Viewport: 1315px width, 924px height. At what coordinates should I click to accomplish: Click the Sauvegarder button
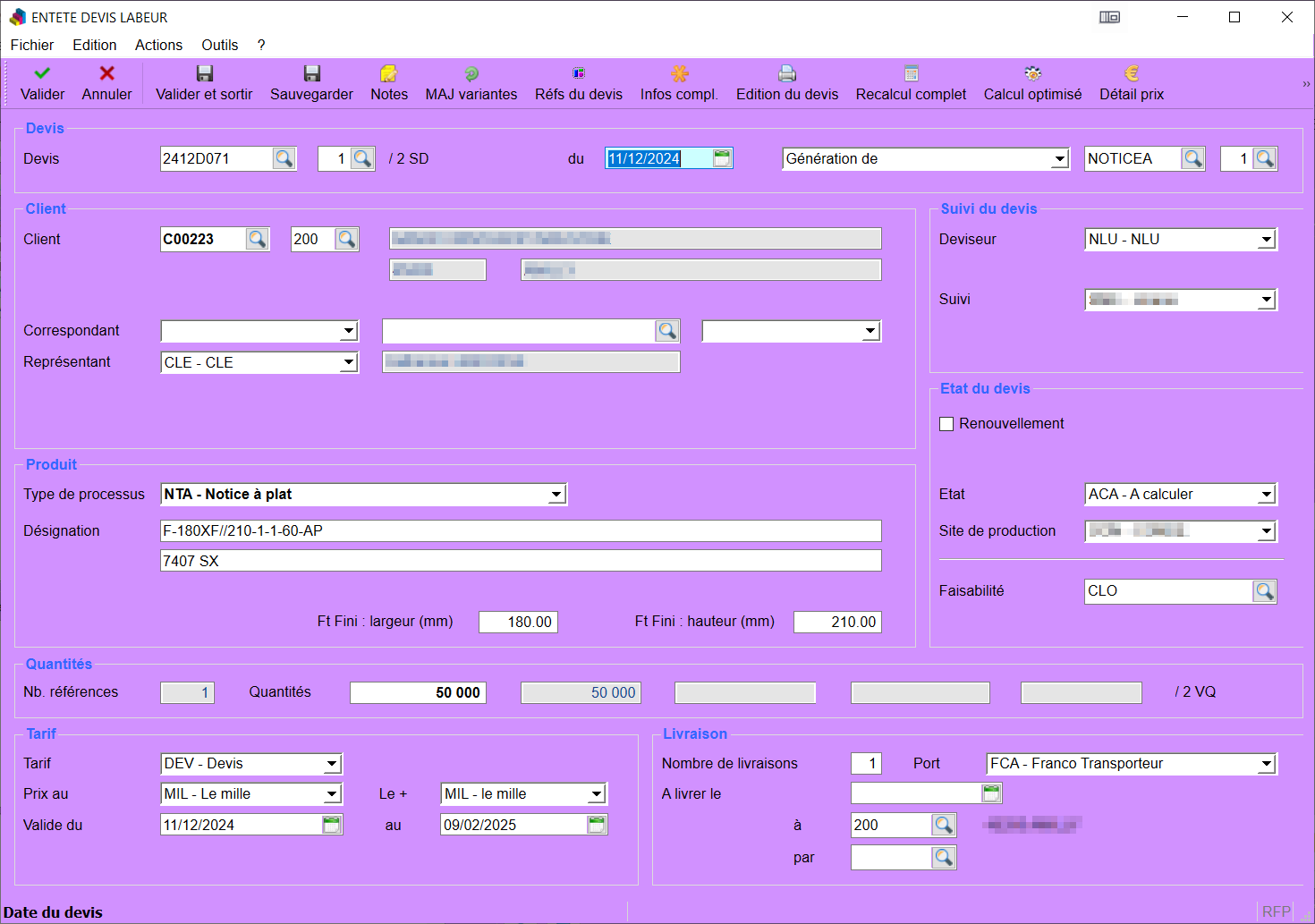click(x=311, y=83)
